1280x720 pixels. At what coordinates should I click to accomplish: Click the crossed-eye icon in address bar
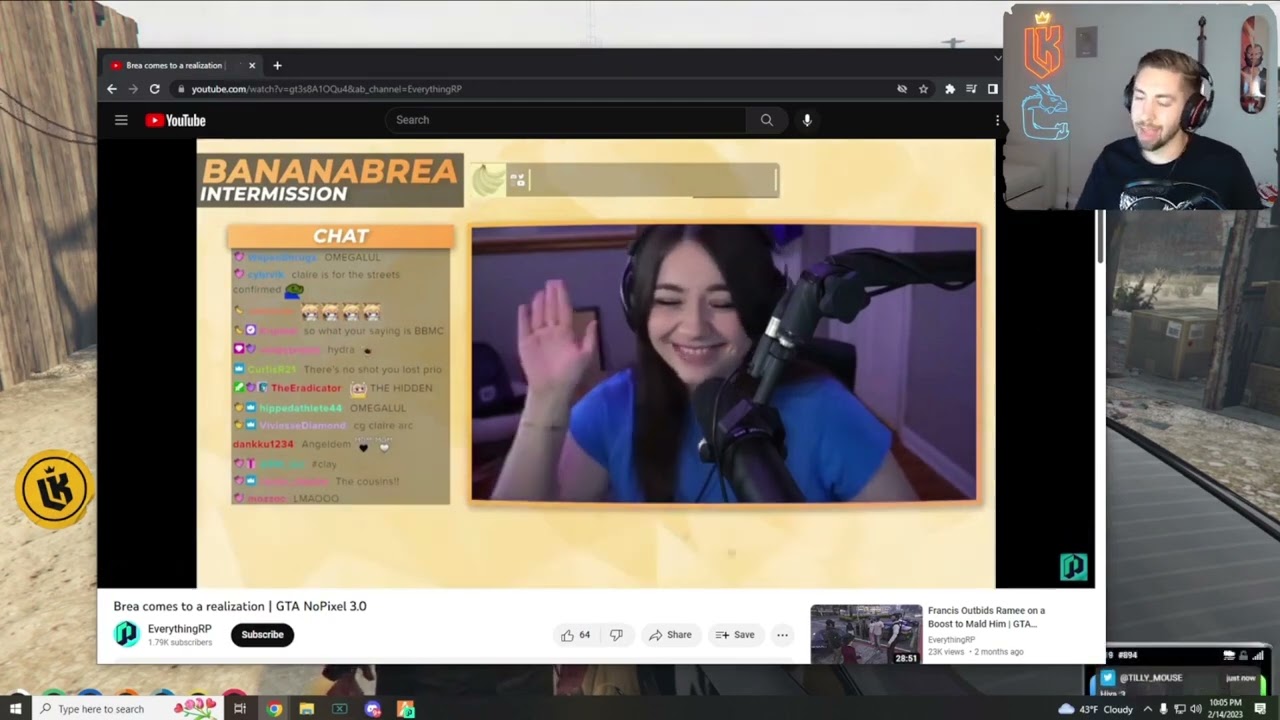(902, 89)
